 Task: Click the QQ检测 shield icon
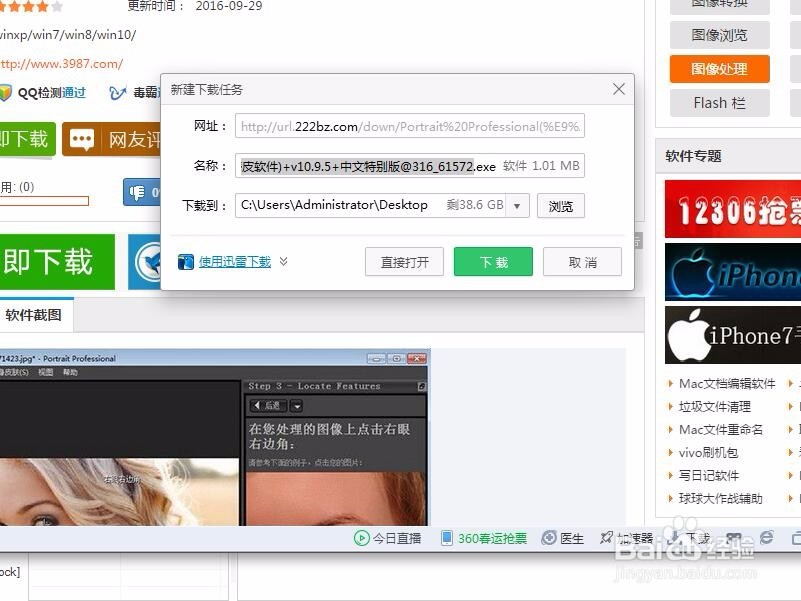5,93
